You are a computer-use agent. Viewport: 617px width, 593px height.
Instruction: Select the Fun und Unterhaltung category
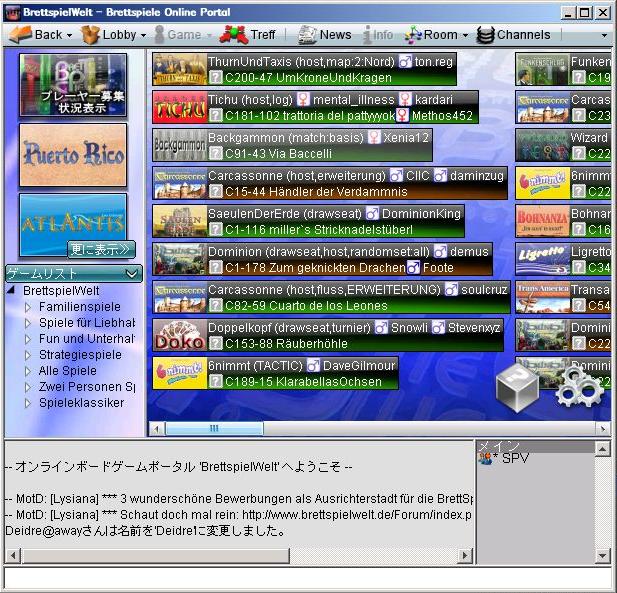pyautogui.click(x=87, y=339)
